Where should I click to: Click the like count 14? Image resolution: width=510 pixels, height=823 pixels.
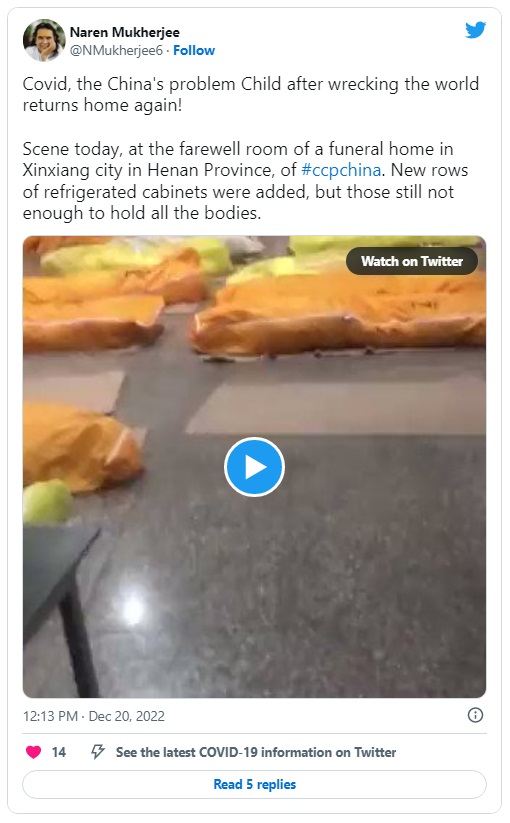(x=59, y=752)
